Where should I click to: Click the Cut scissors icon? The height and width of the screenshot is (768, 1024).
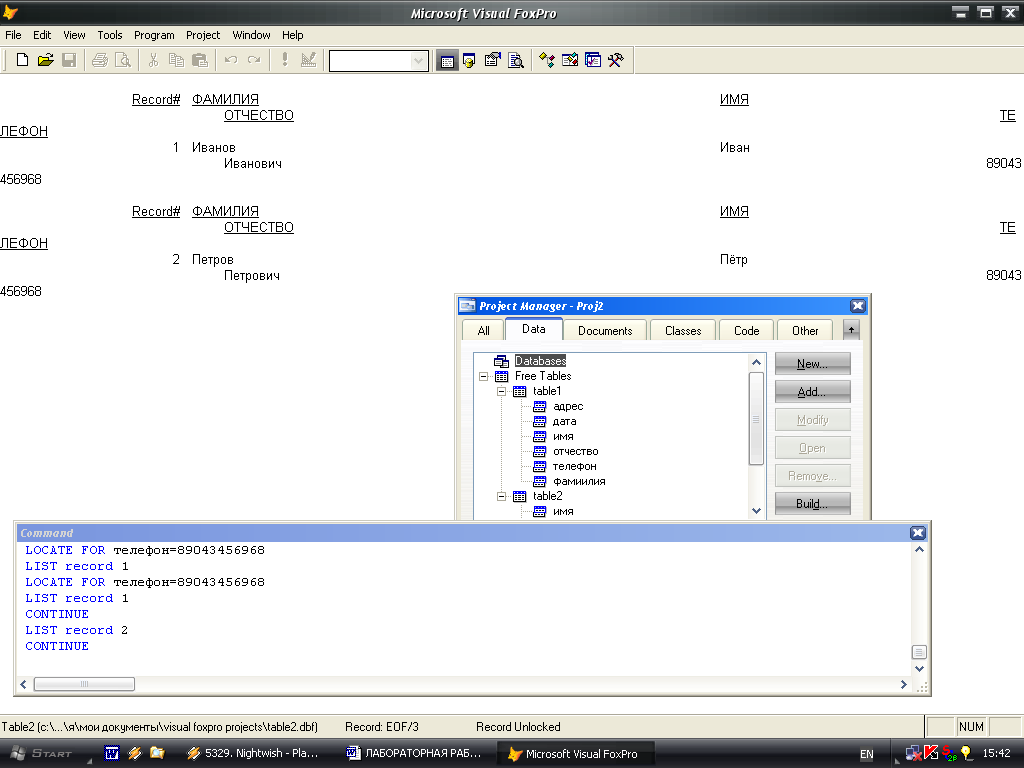point(153,60)
